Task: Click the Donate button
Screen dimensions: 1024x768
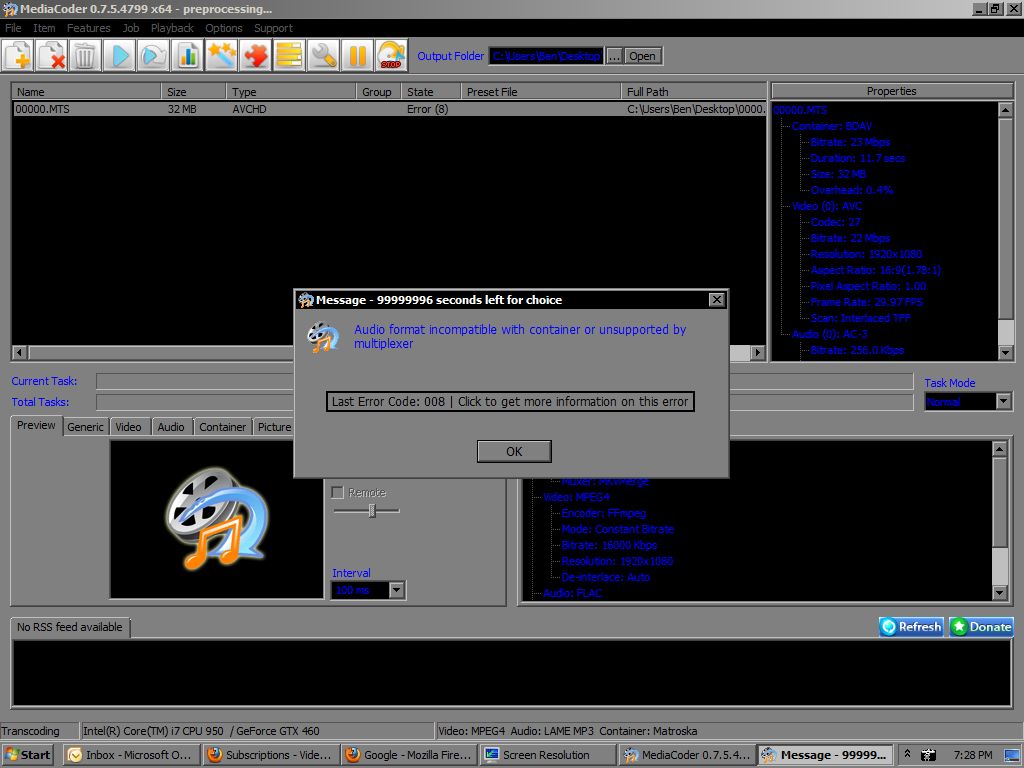Action: (982, 627)
